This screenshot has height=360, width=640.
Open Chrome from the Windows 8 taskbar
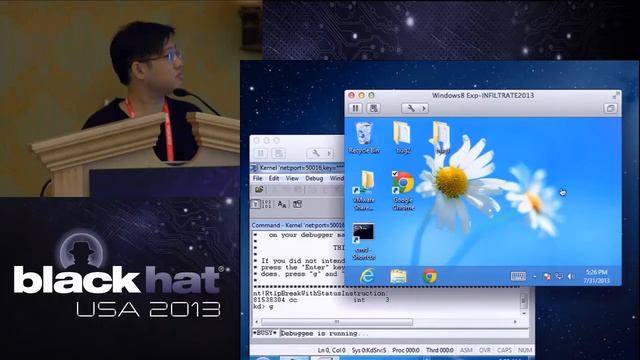coord(429,276)
